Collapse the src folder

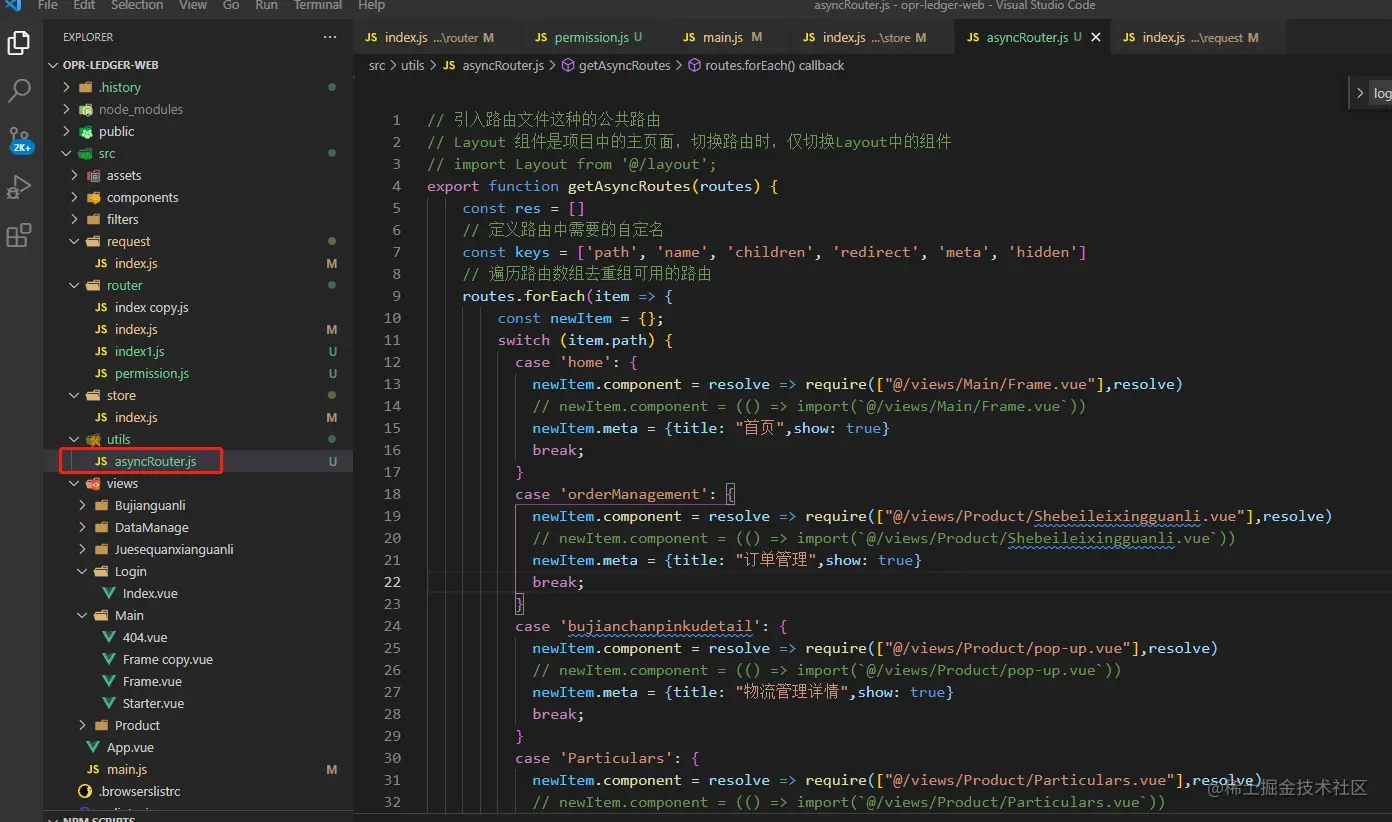coord(67,153)
